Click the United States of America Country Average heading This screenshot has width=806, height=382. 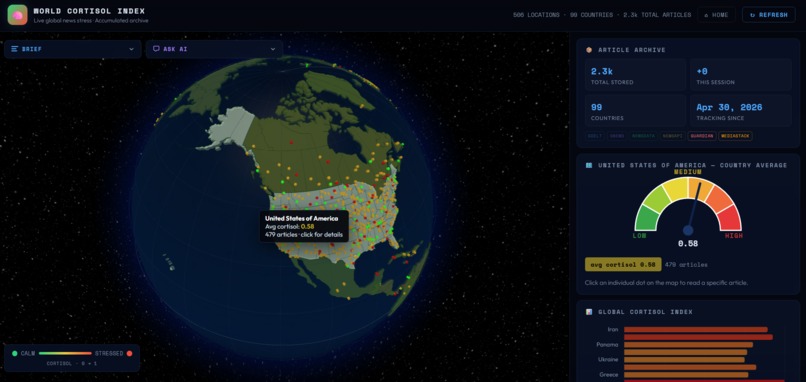click(692, 165)
